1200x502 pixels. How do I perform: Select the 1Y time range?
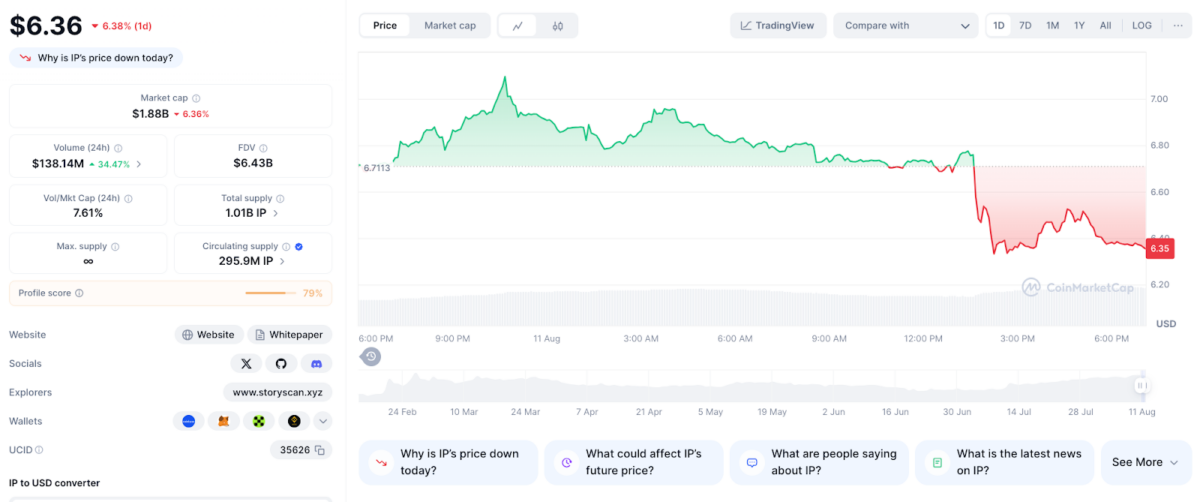[1079, 26]
